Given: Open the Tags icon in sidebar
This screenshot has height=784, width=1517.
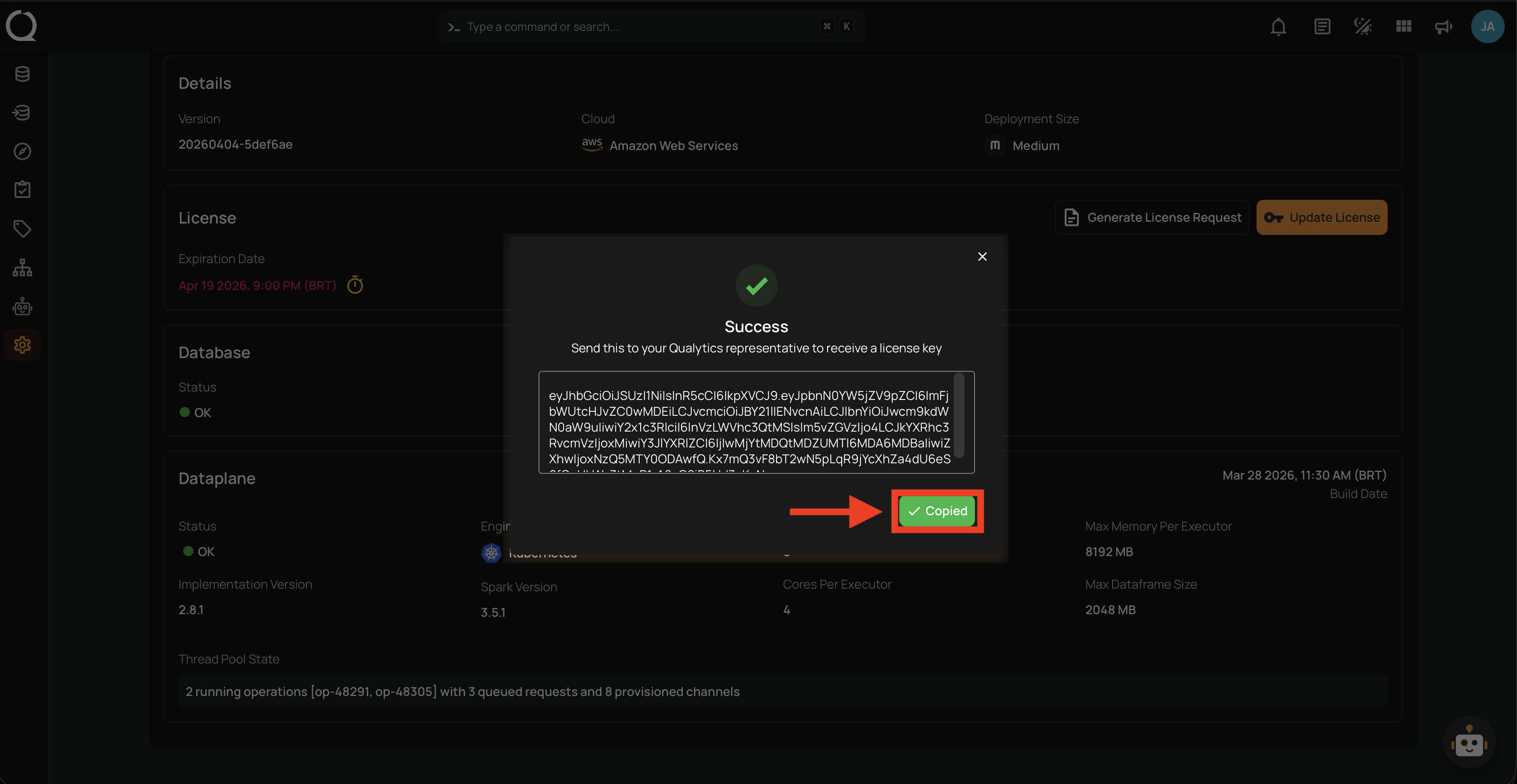Looking at the screenshot, I should [x=22, y=228].
